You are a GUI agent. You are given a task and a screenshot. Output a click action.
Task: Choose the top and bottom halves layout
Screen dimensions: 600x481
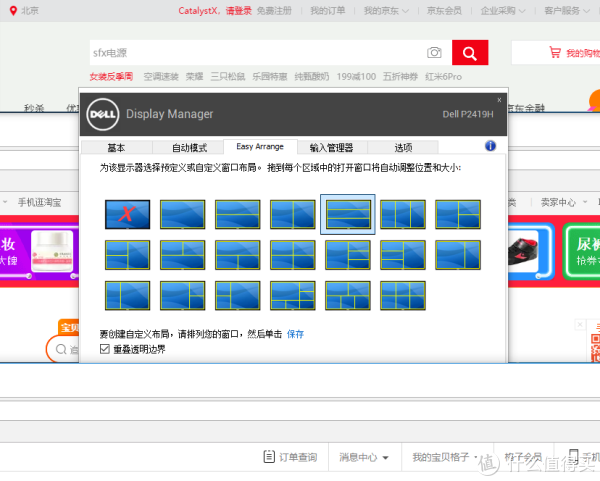tap(238, 214)
